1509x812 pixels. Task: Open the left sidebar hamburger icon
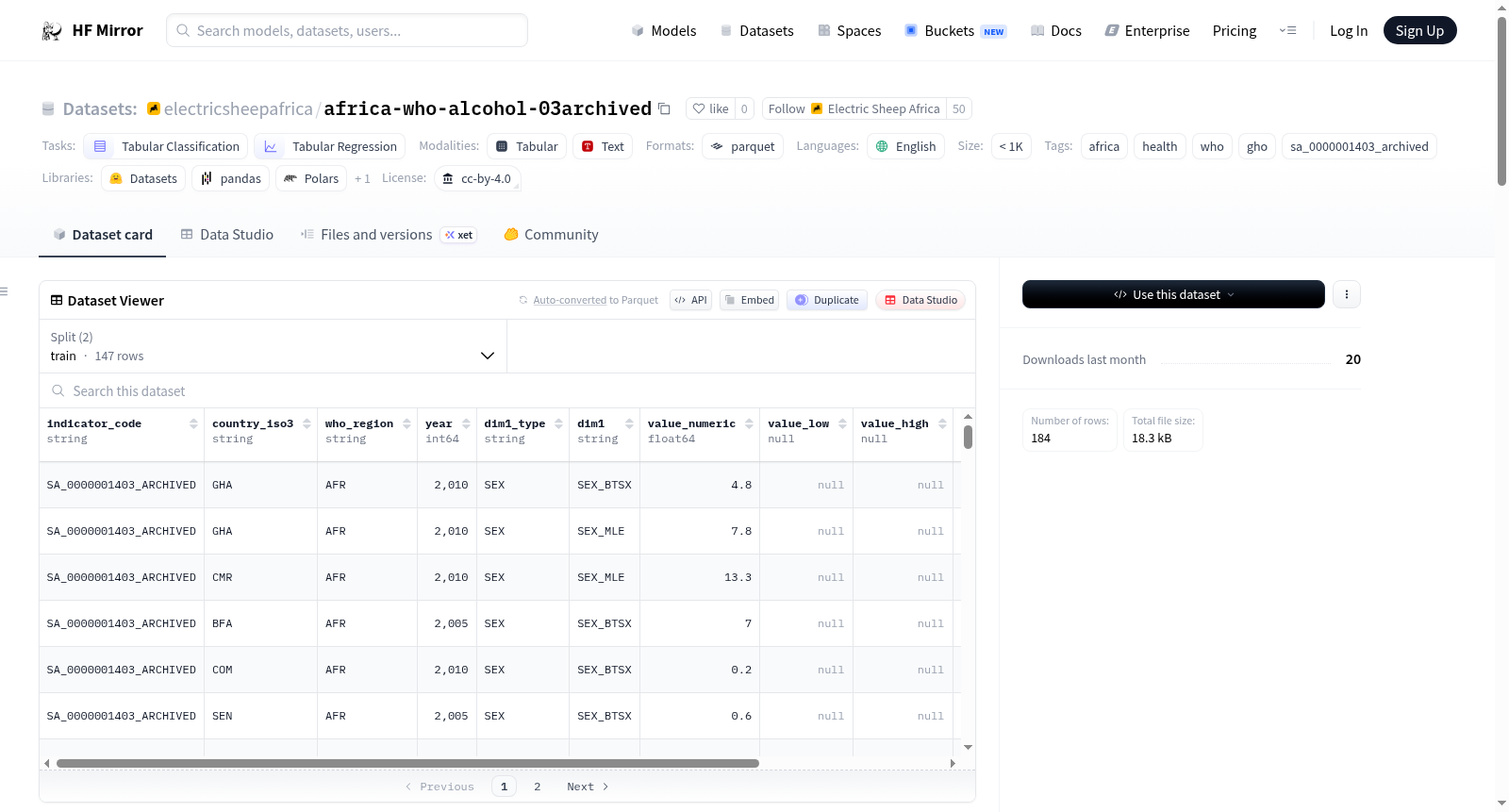[x=4, y=291]
